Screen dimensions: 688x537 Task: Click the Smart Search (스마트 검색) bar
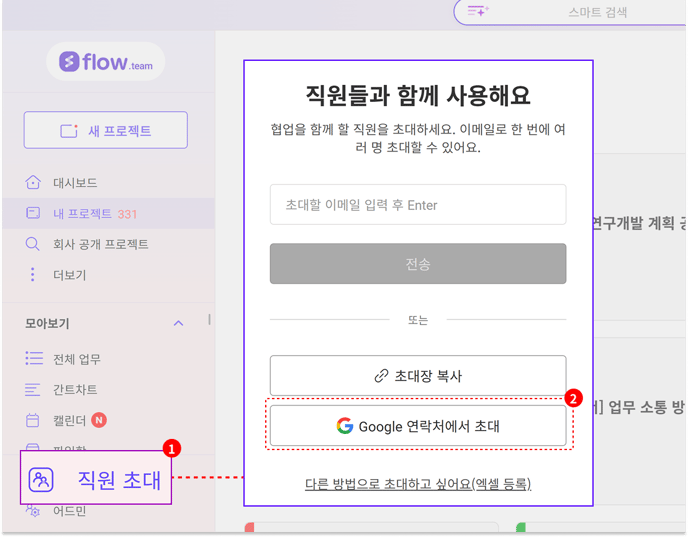598,12
